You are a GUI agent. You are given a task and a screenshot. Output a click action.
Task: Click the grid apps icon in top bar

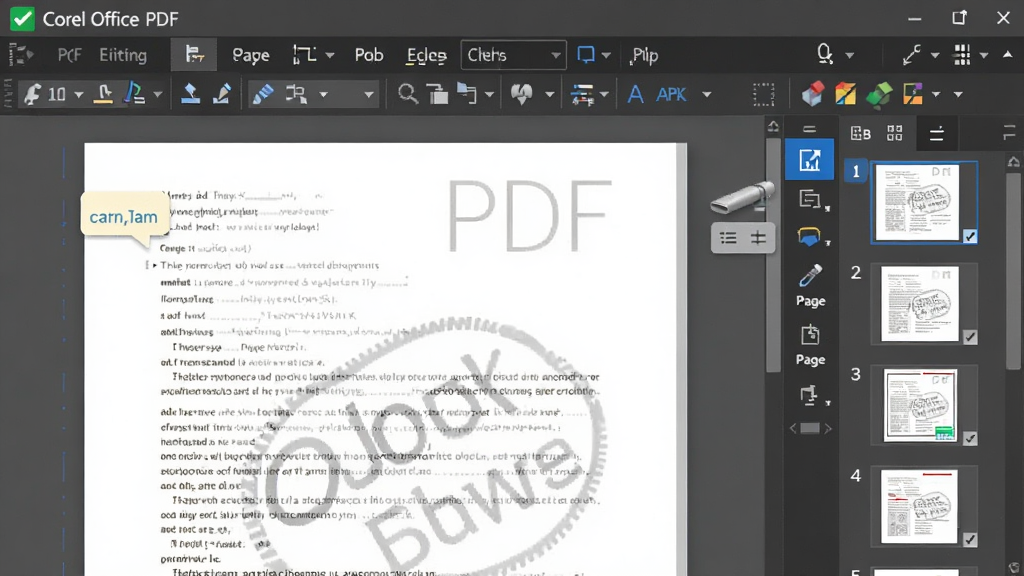coord(962,55)
